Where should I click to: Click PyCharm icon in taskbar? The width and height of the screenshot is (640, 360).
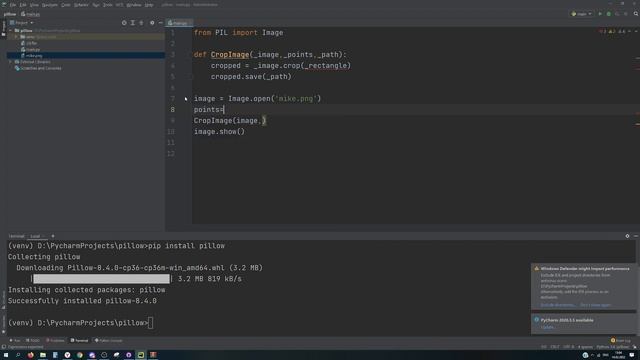[x=141, y=355]
